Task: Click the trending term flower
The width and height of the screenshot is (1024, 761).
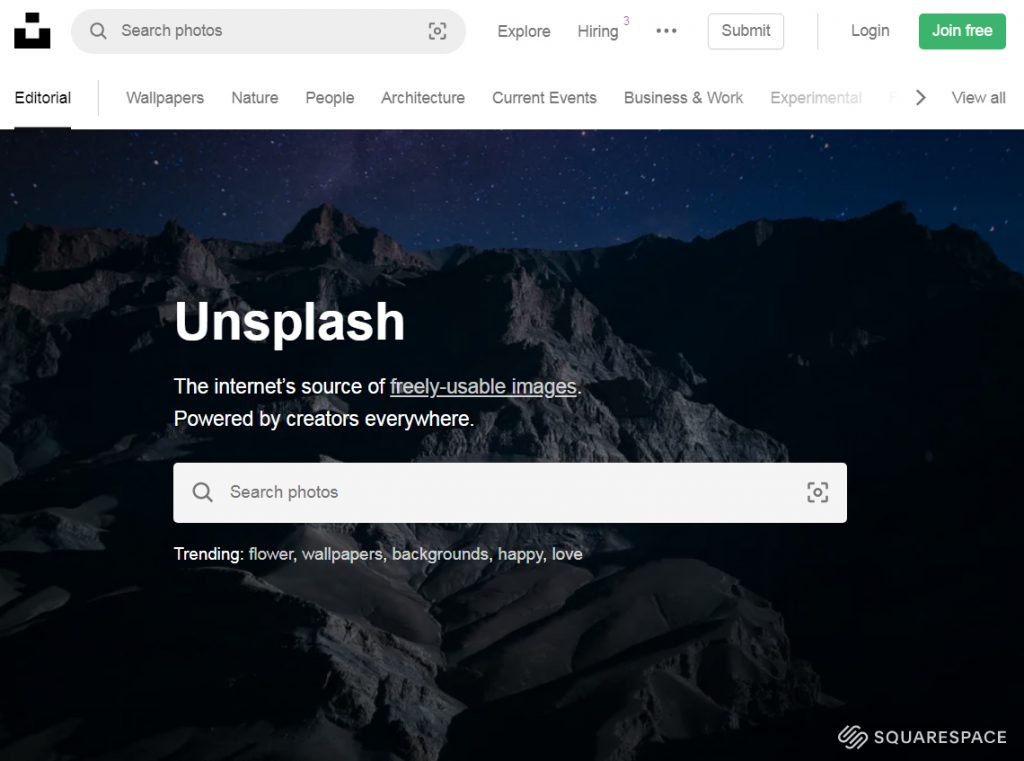Action: coord(271,554)
